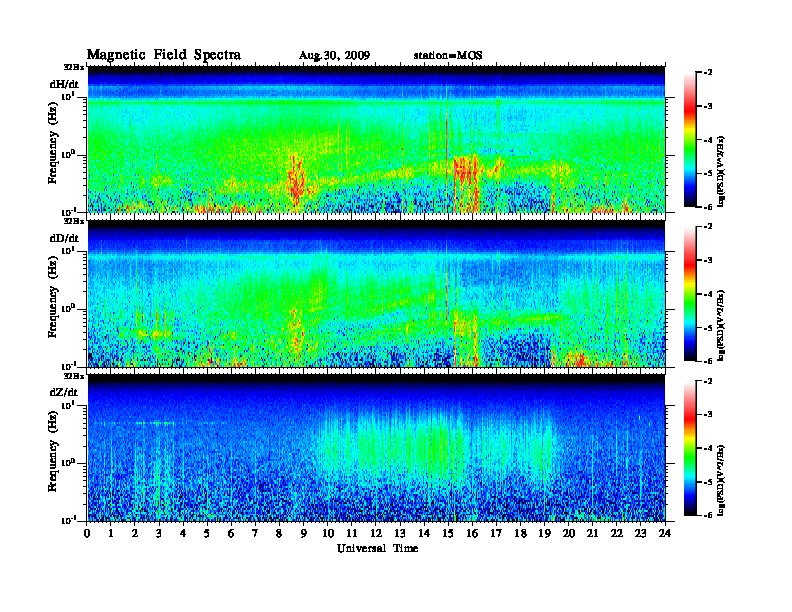Viewport: 792px width, 612px height.
Task: Click hour 12 on the Universal Time axis
Action: (376, 533)
